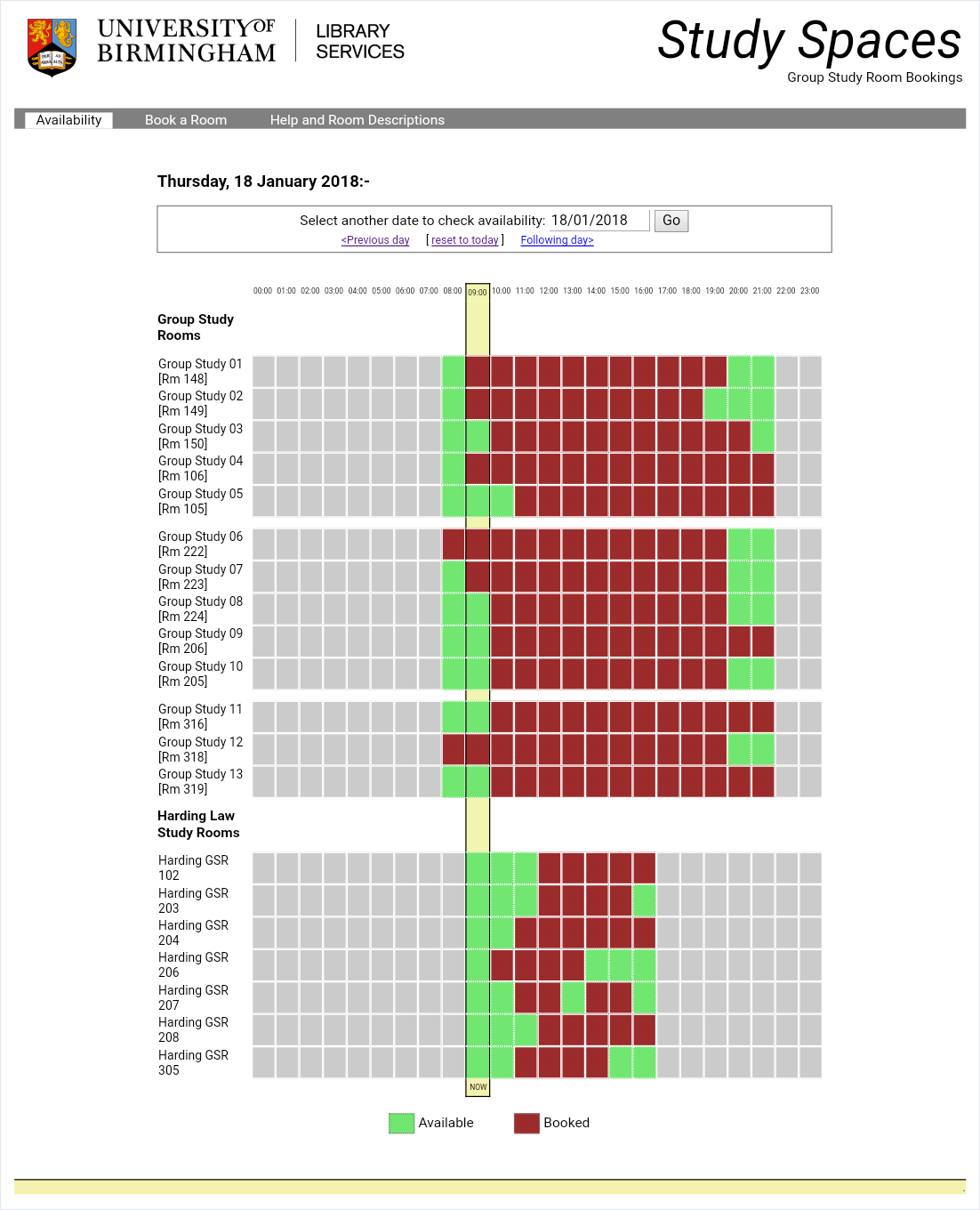Click the University of Birmingham crest logo

point(52,46)
